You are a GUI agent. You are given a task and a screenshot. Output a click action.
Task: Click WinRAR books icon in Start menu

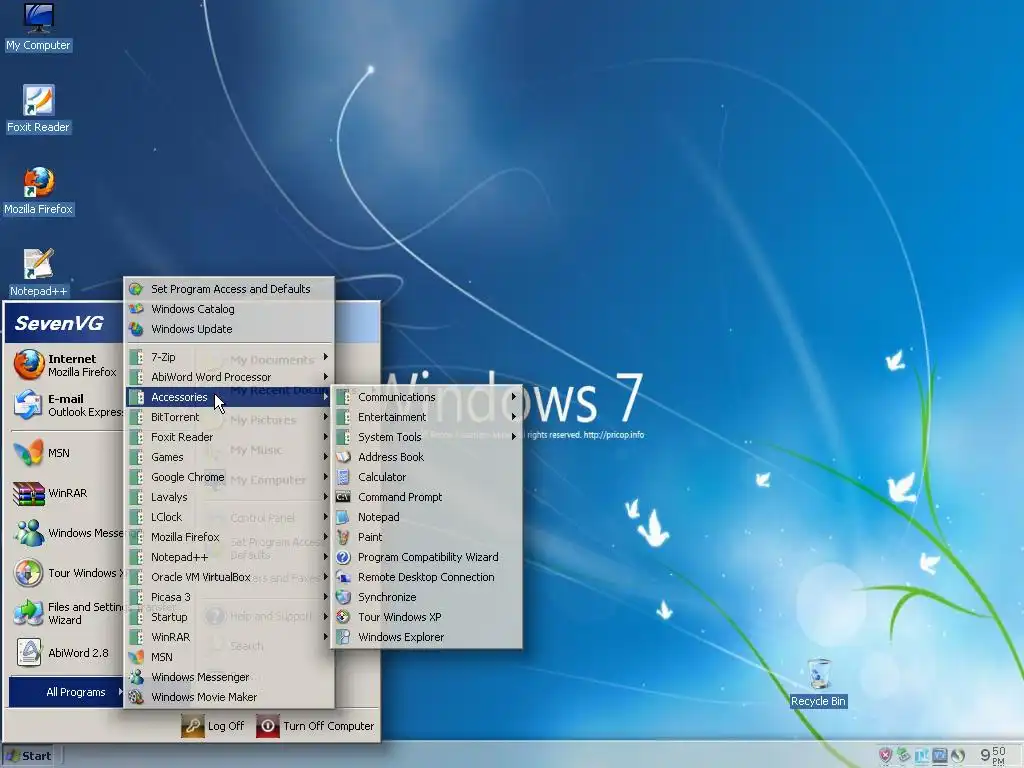pos(29,494)
